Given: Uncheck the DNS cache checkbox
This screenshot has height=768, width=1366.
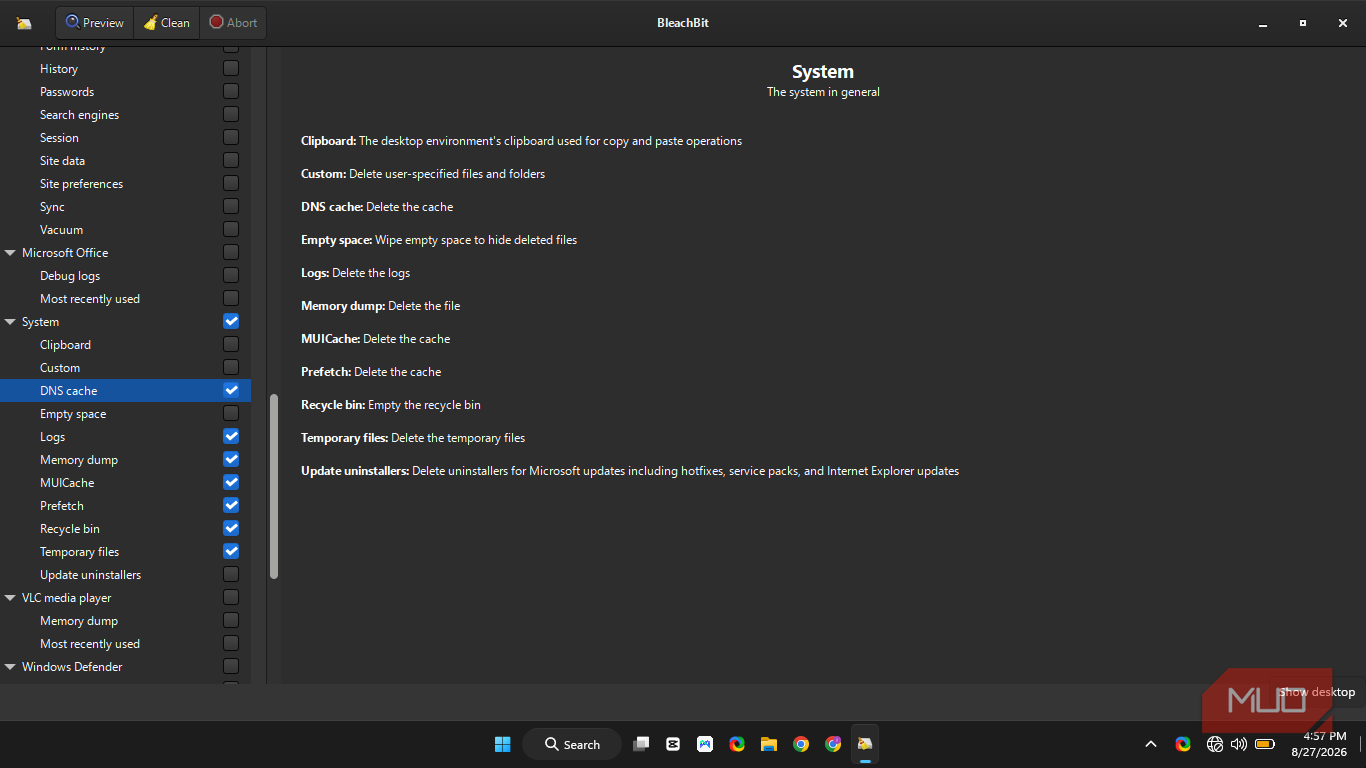Looking at the screenshot, I should [231, 390].
